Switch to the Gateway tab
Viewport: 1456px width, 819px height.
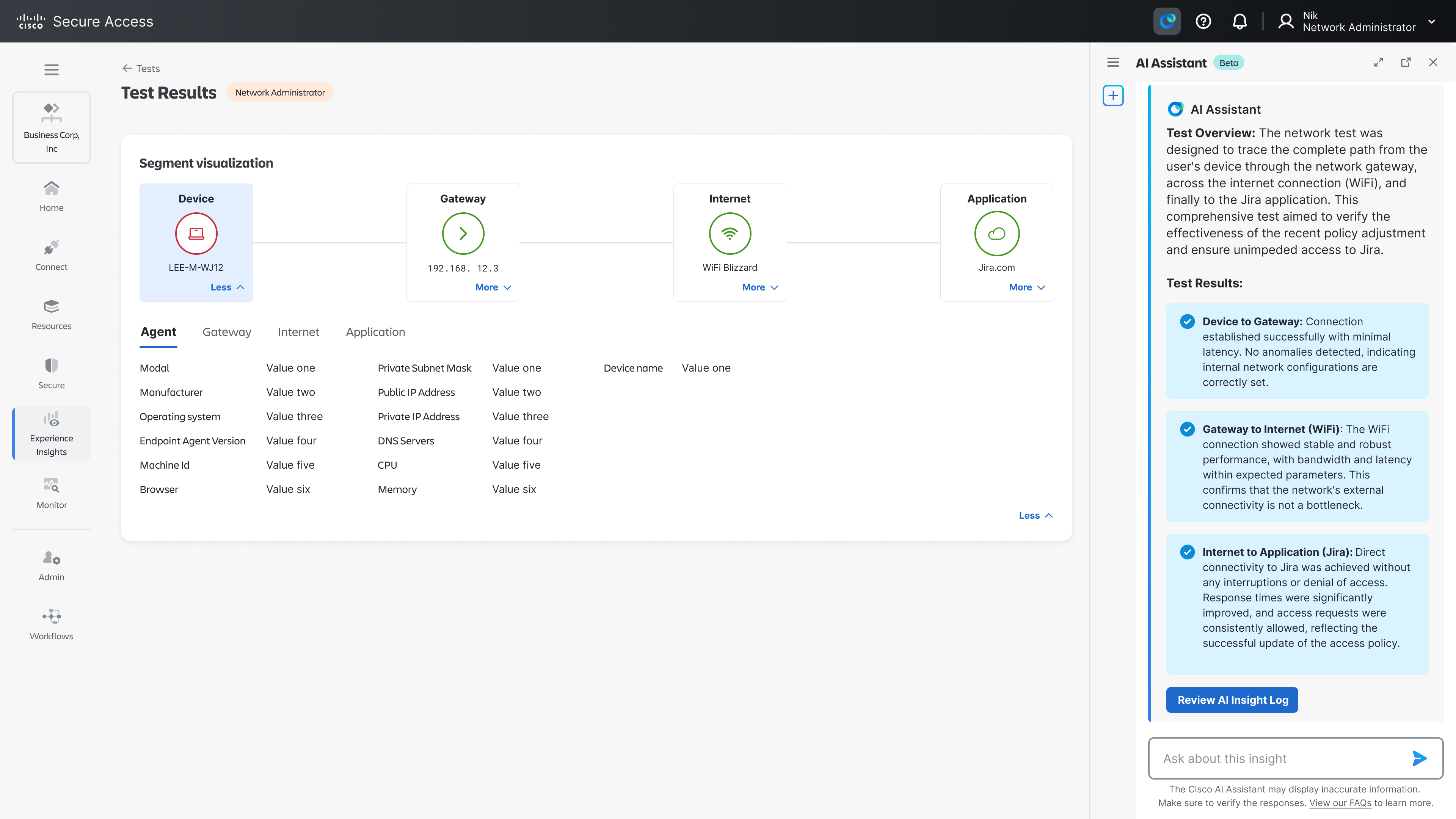point(227,333)
